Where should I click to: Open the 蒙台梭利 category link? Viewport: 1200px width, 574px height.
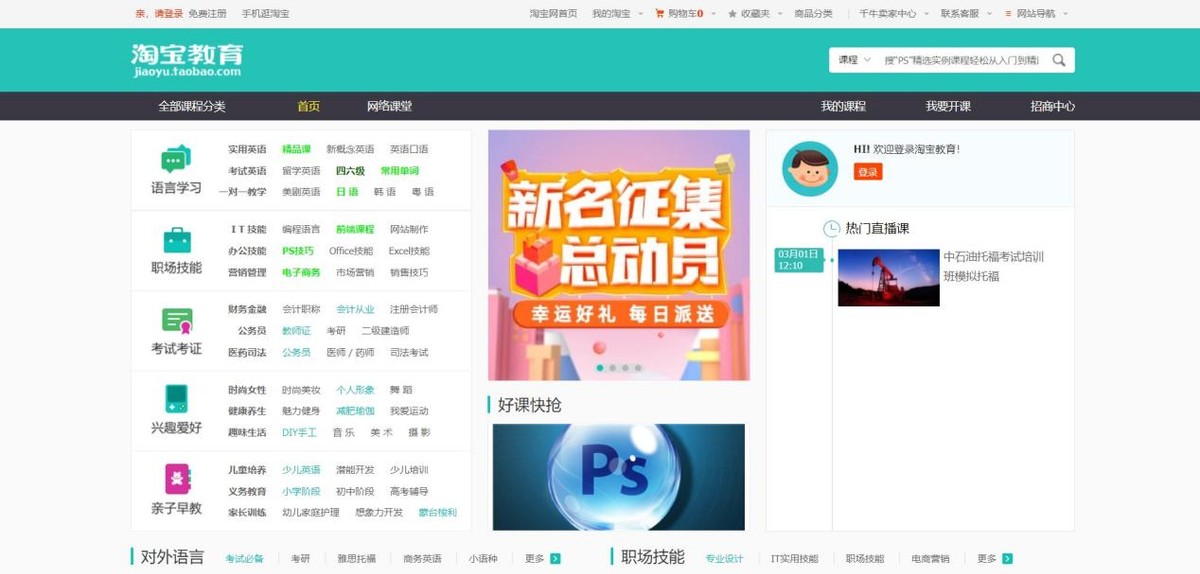(x=437, y=512)
